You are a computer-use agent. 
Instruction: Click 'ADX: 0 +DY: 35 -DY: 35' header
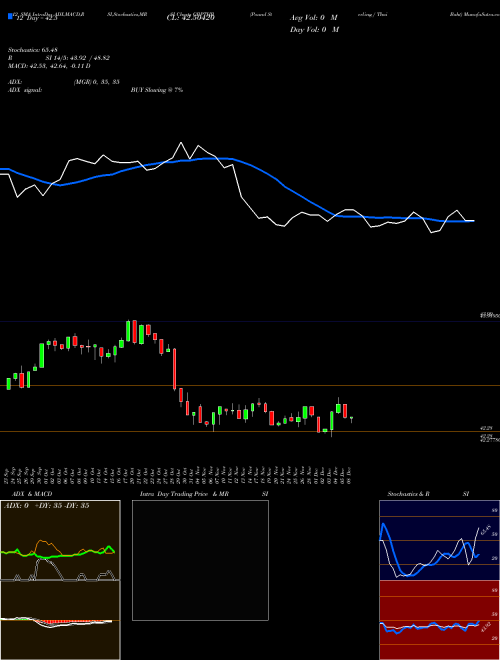click(x=46, y=506)
